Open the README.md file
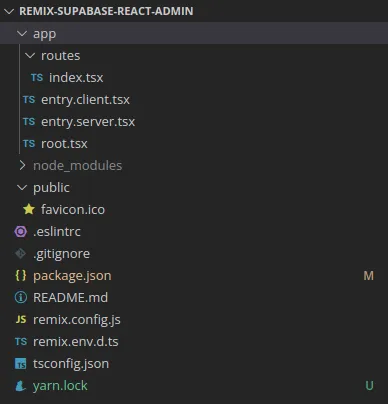 click(x=71, y=298)
